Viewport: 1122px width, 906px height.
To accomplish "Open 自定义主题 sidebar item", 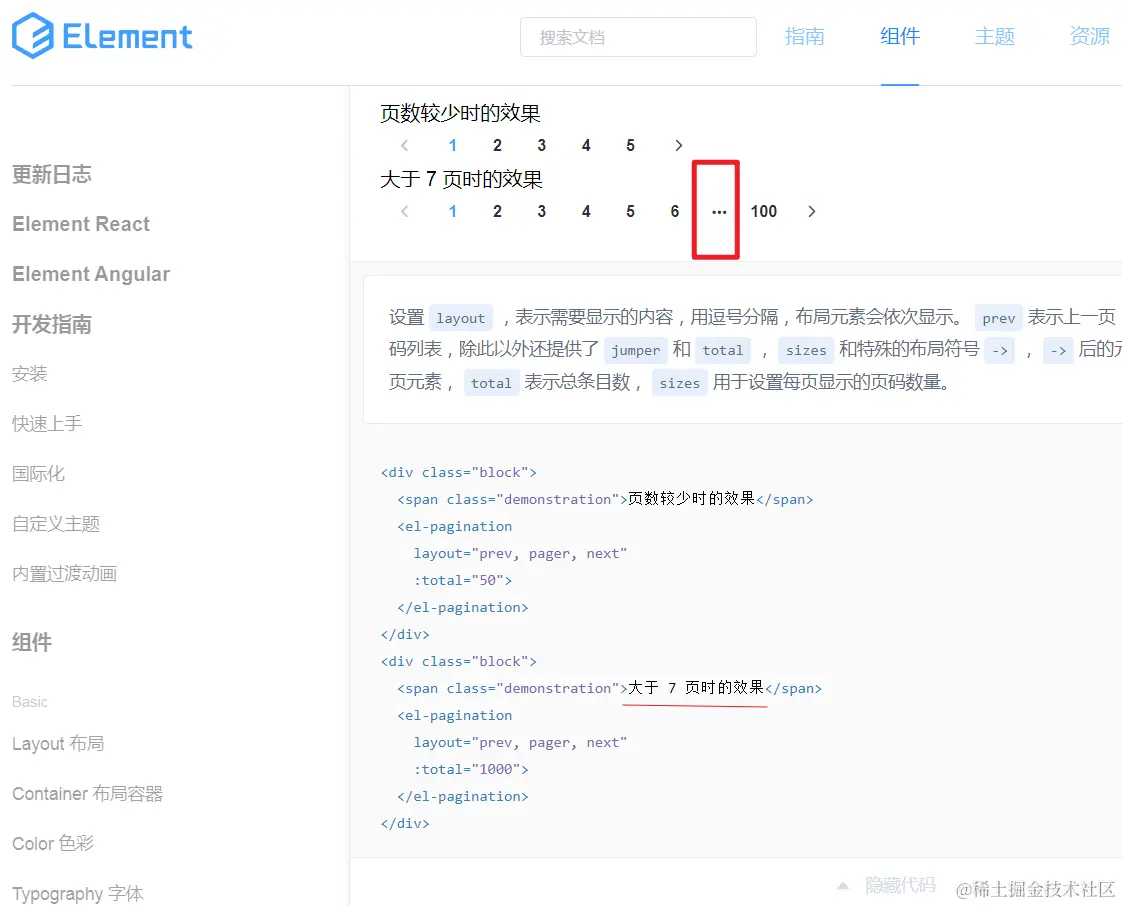I will tap(56, 524).
